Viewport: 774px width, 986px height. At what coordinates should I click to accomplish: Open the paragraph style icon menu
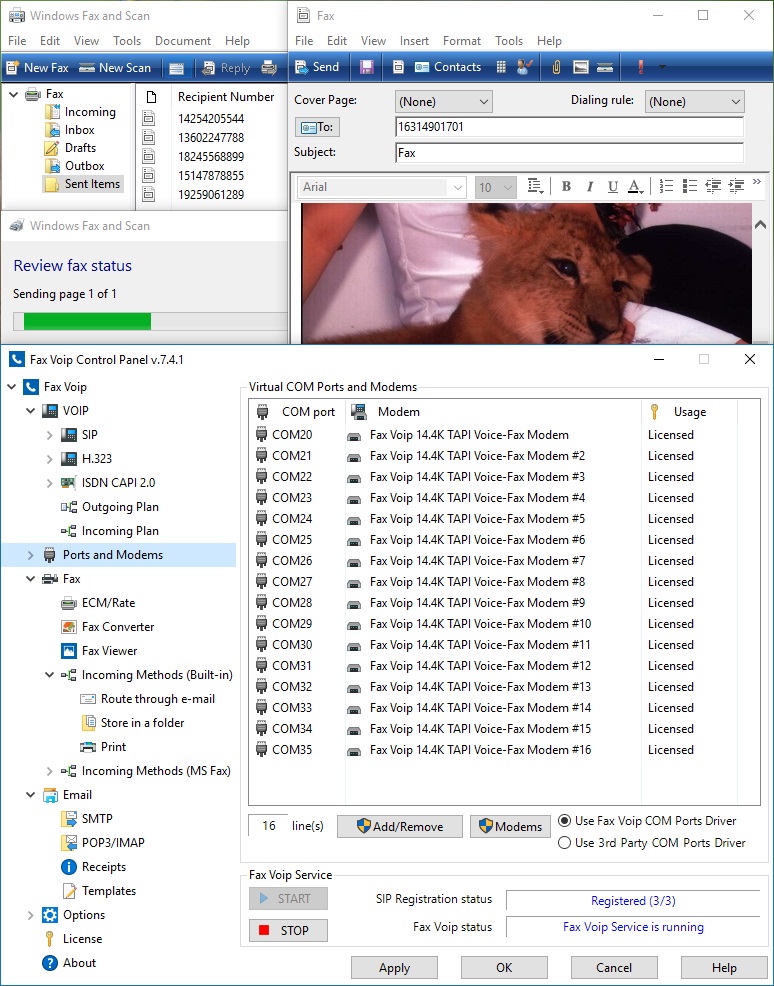[536, 186]
